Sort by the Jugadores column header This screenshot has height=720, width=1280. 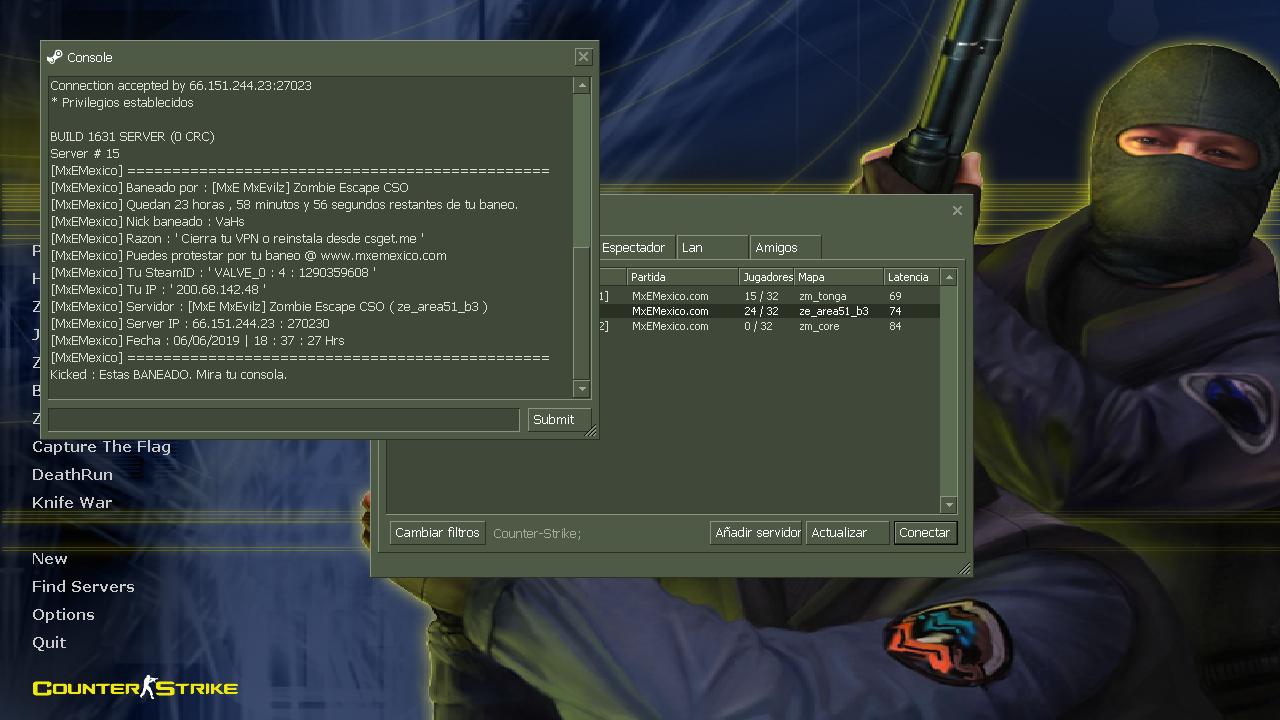(767, 277)
